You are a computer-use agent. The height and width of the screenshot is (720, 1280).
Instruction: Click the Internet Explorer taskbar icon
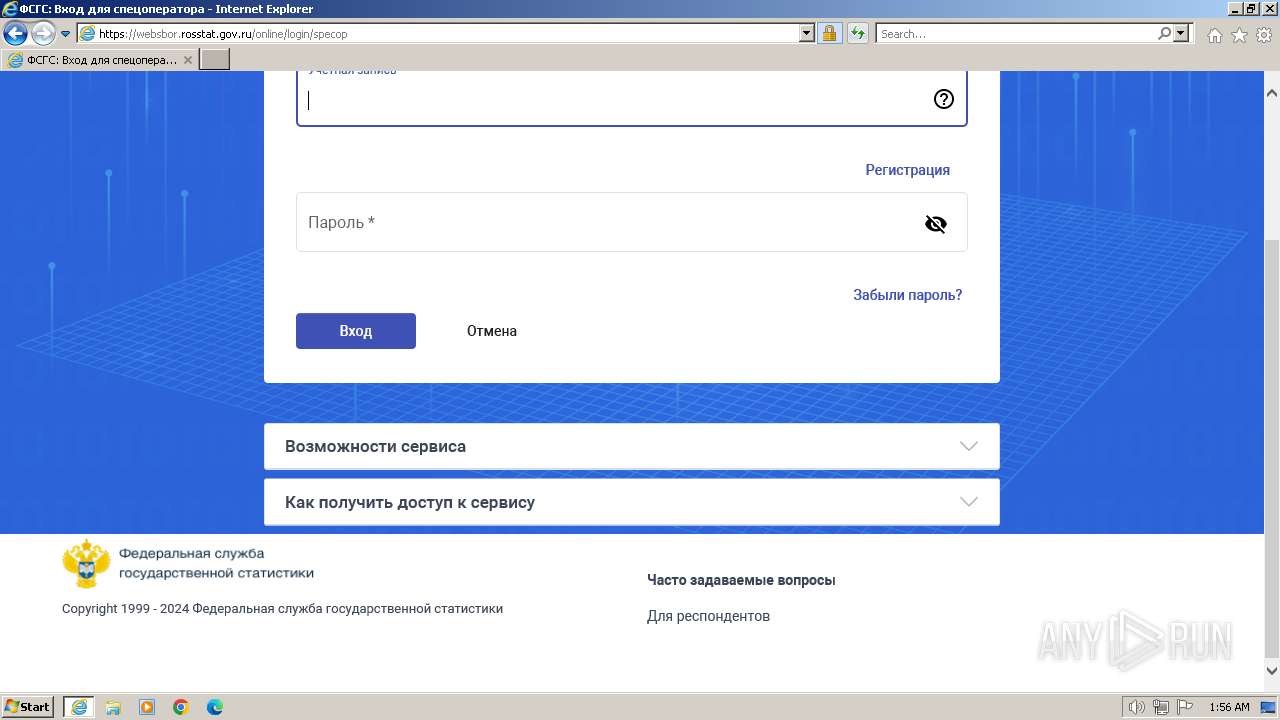(x=78, y=707)
